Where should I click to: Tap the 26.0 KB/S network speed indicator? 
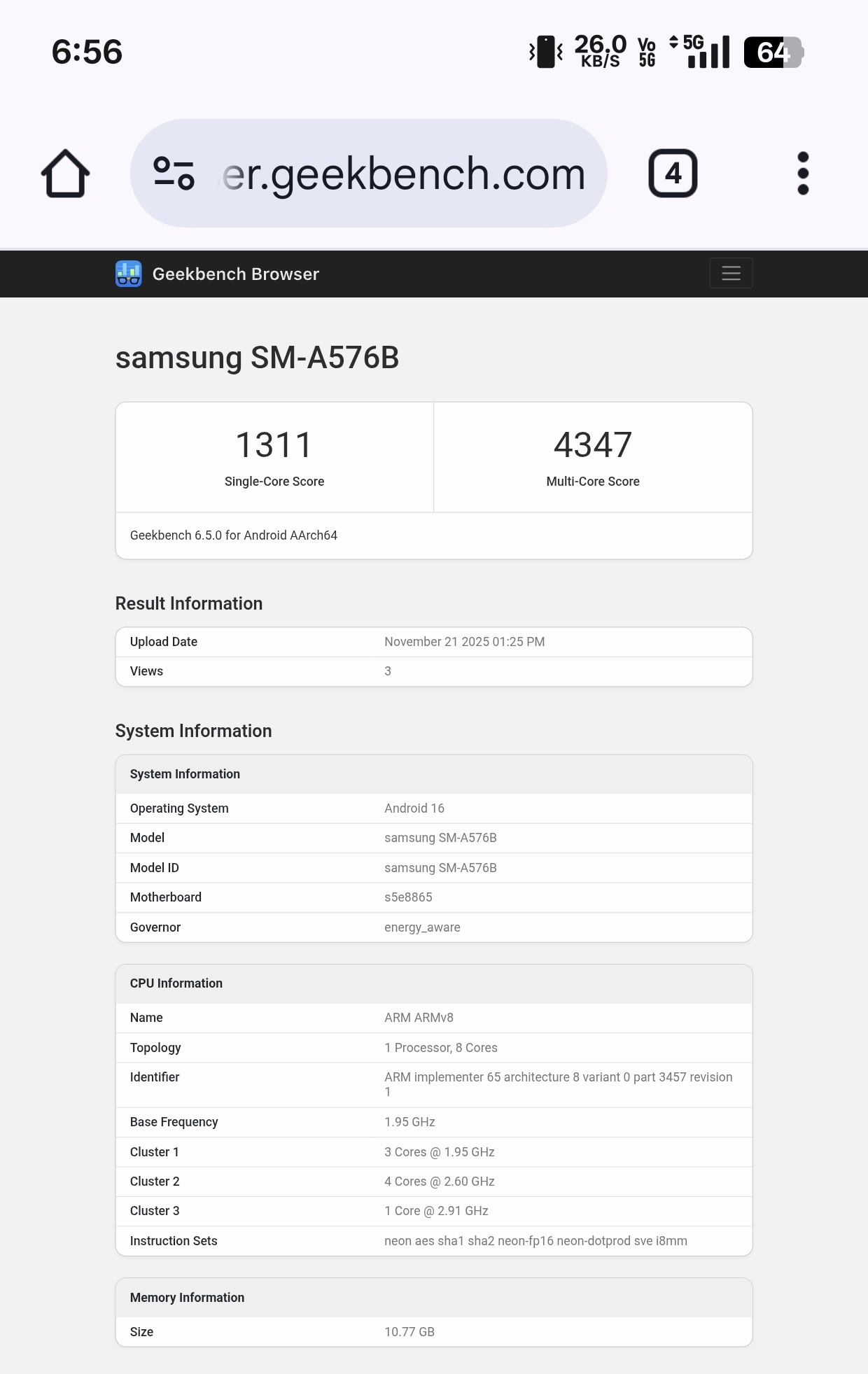[600, 52]
